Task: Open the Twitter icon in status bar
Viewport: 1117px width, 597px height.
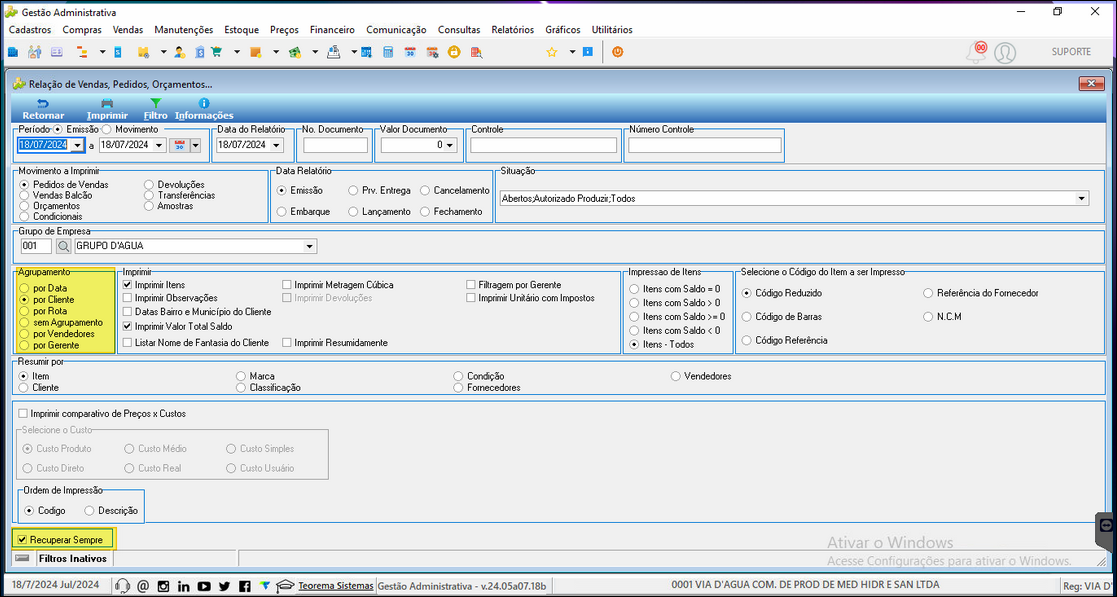Action: click(224, 586)
